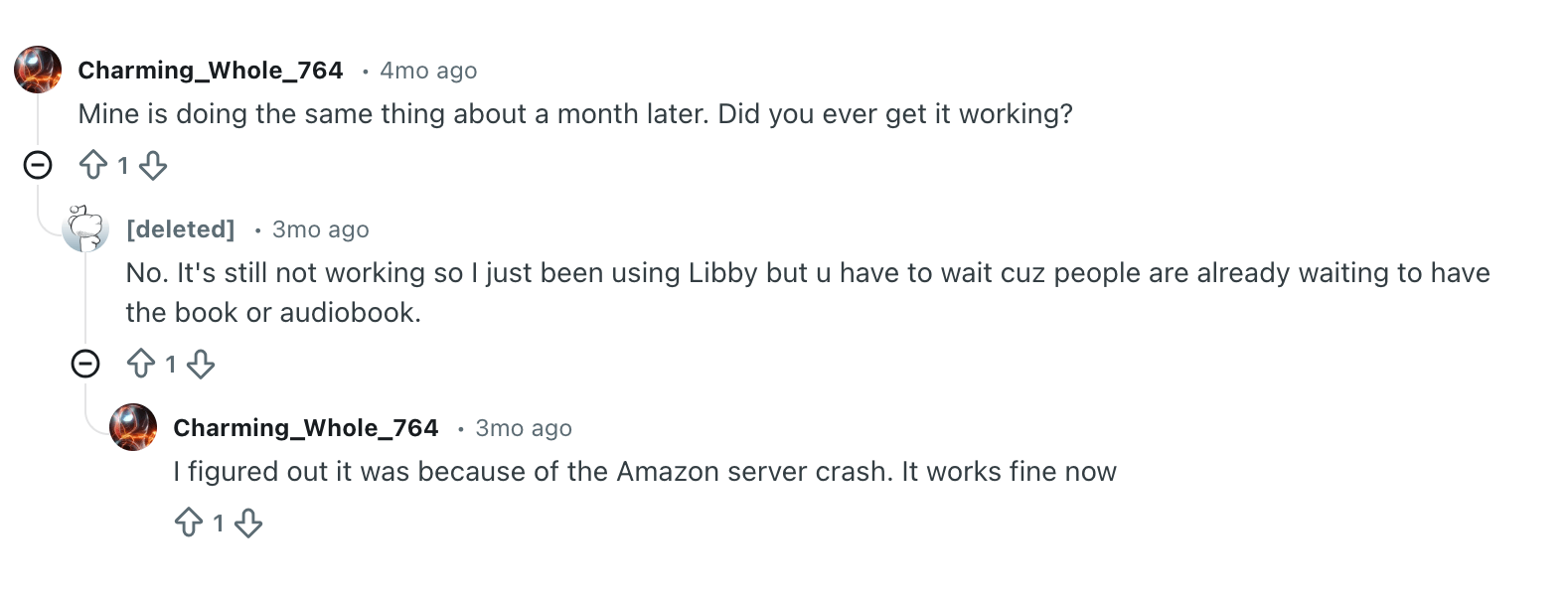Upvote the deleted user's Libby comment

pos(141,364)
